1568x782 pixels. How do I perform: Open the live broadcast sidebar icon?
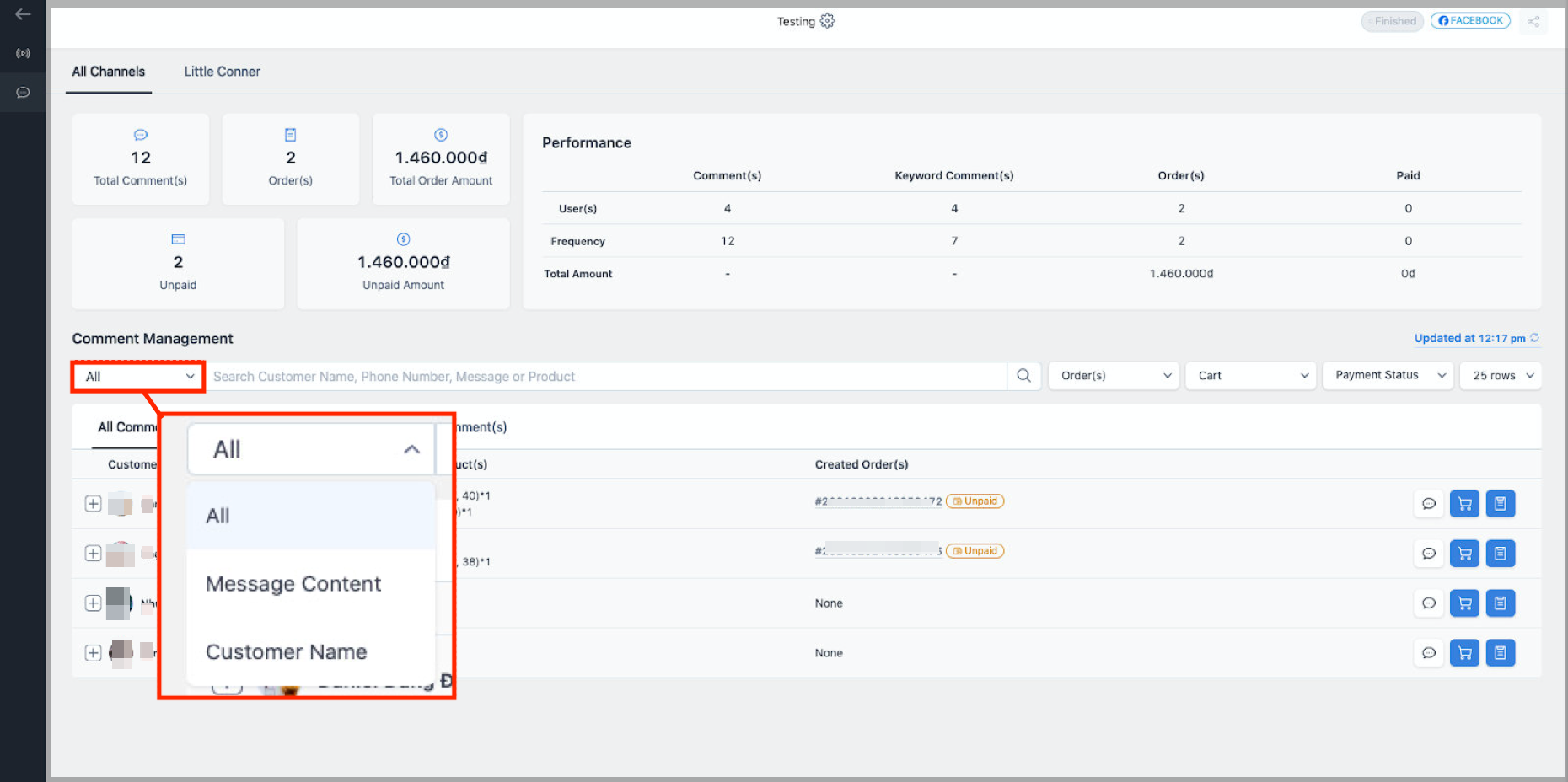[23, 53]
